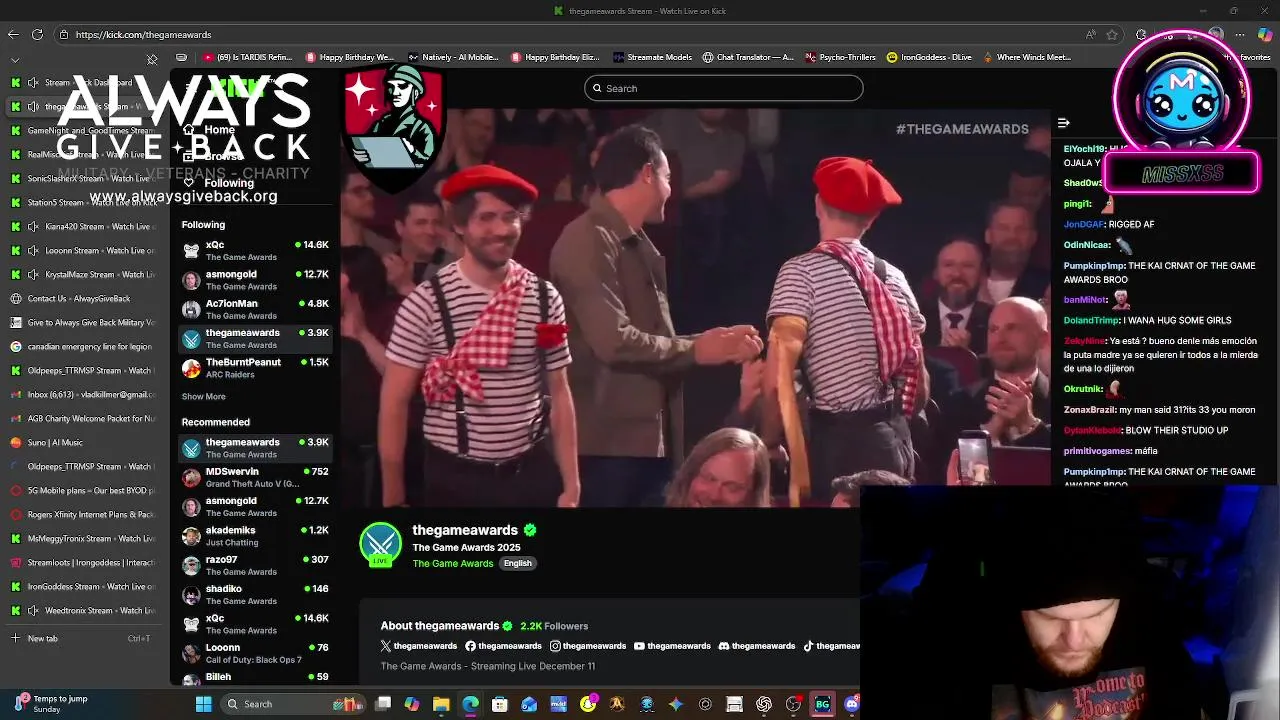Click the English language tag
The height and width of the screenshot is (720, 1280).
[x=517, y=564]
